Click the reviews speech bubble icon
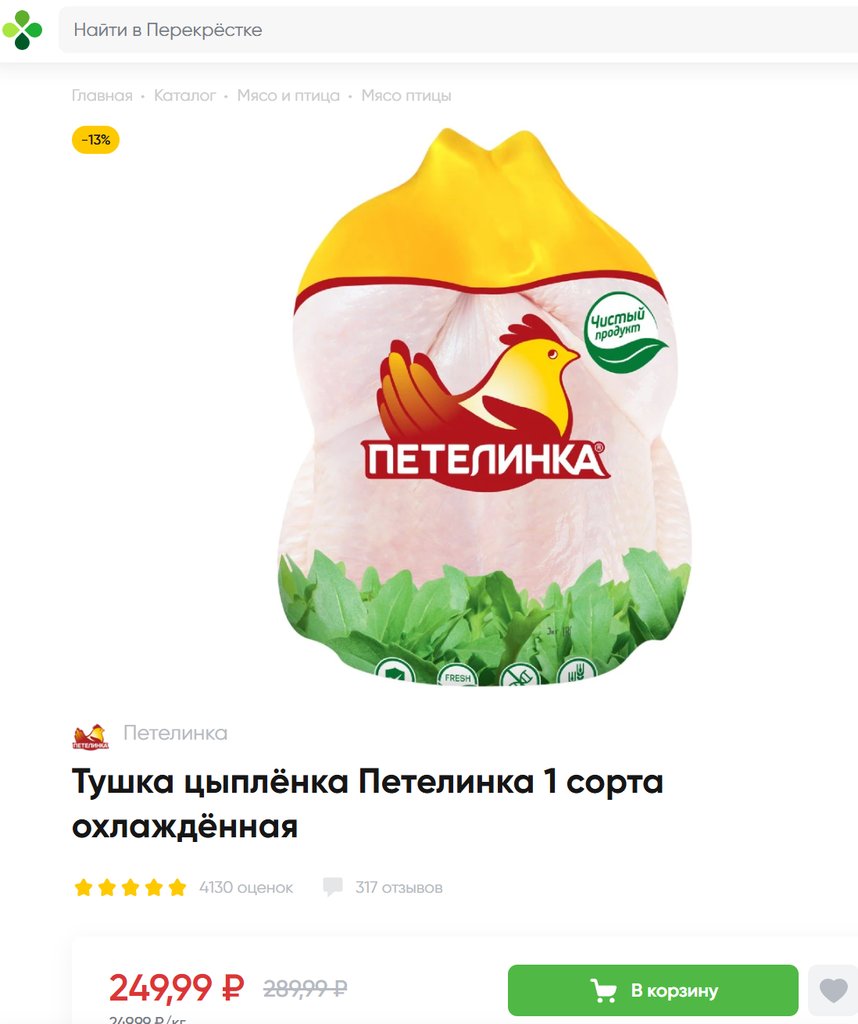This screenshot has width=858, height=1024. click(332, 887)
